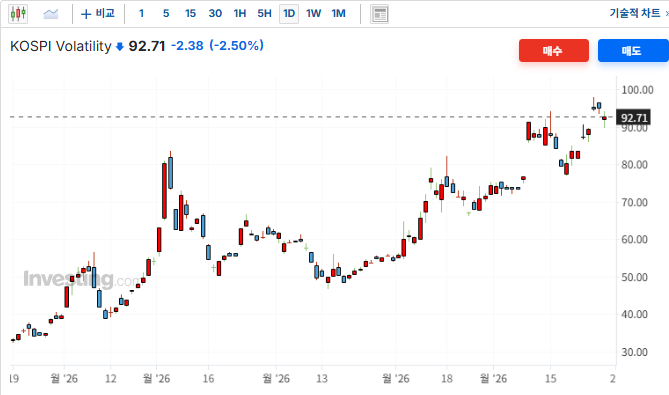669x395 pixels.
Task: Choose the 15 minute interval
Action: tap(190, 14)
